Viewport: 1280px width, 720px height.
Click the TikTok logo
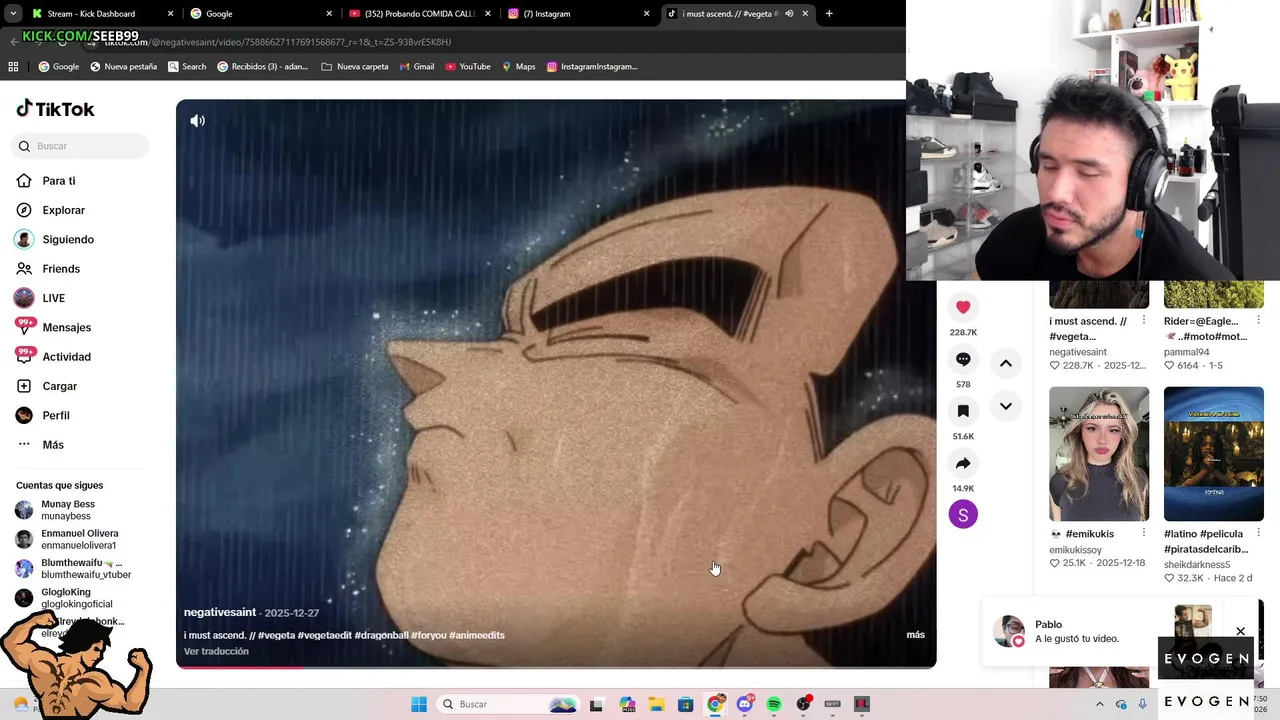[56, 109]
